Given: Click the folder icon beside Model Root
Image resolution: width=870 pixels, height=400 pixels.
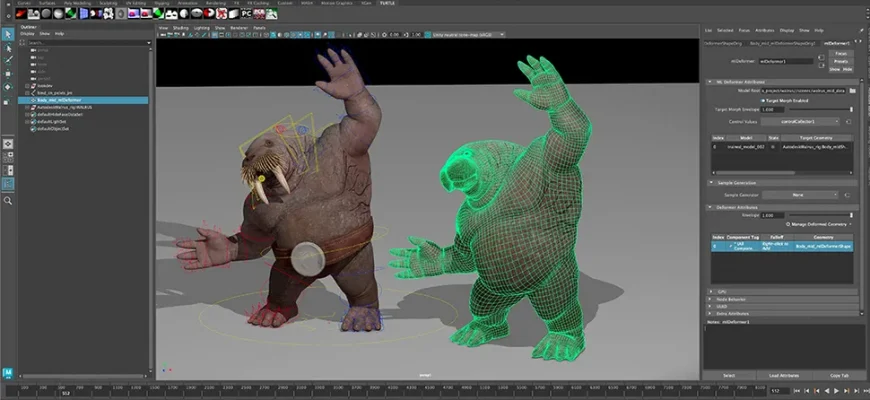Looking at the screenshot, I should (x=852, y=90).
